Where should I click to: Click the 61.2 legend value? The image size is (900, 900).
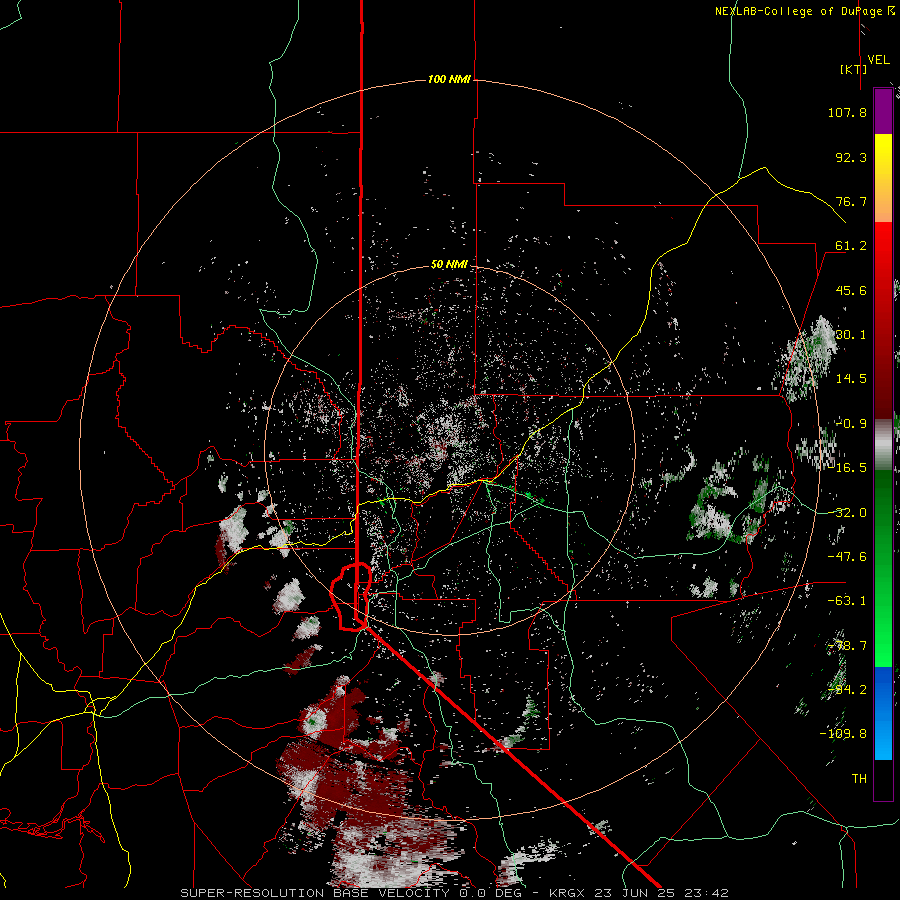[851, 246]
